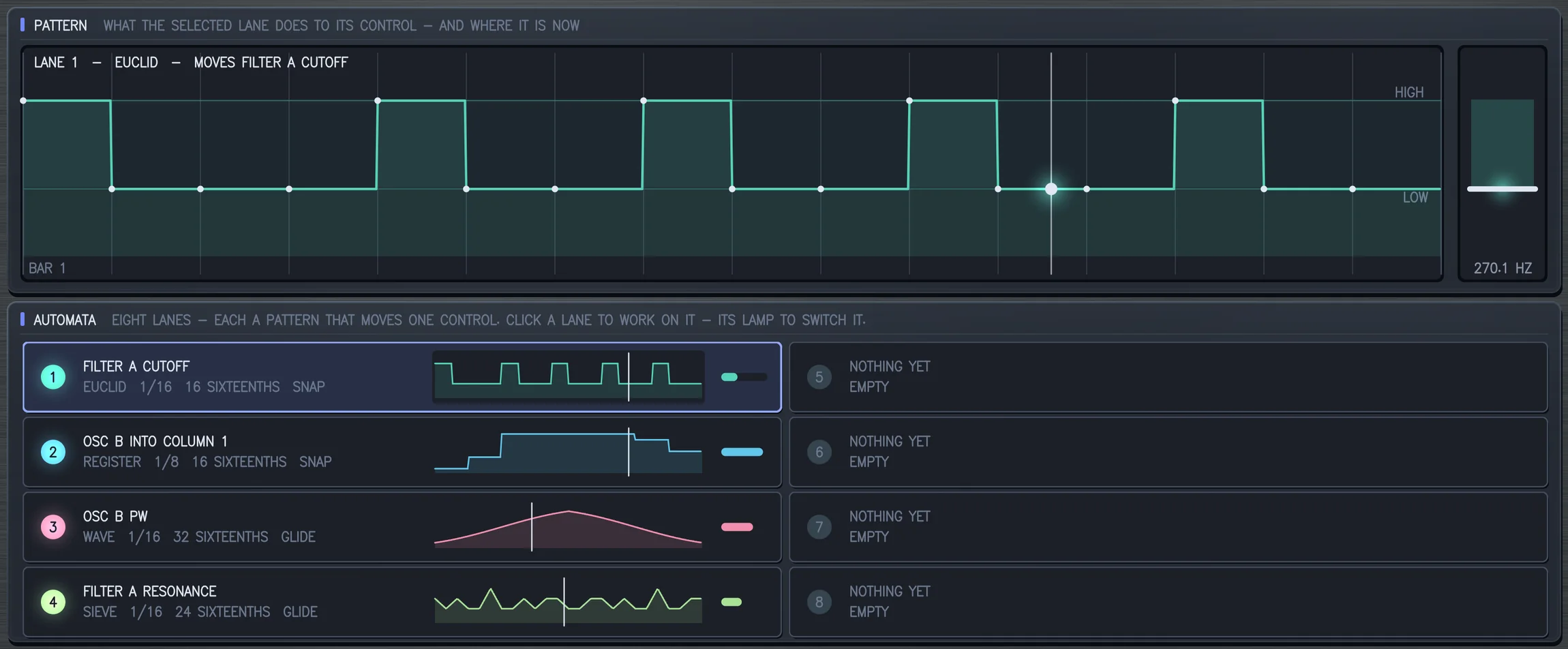Turn on the lane 6 lamp
The image size is (1568, 649).
click(x=819, y=452)
